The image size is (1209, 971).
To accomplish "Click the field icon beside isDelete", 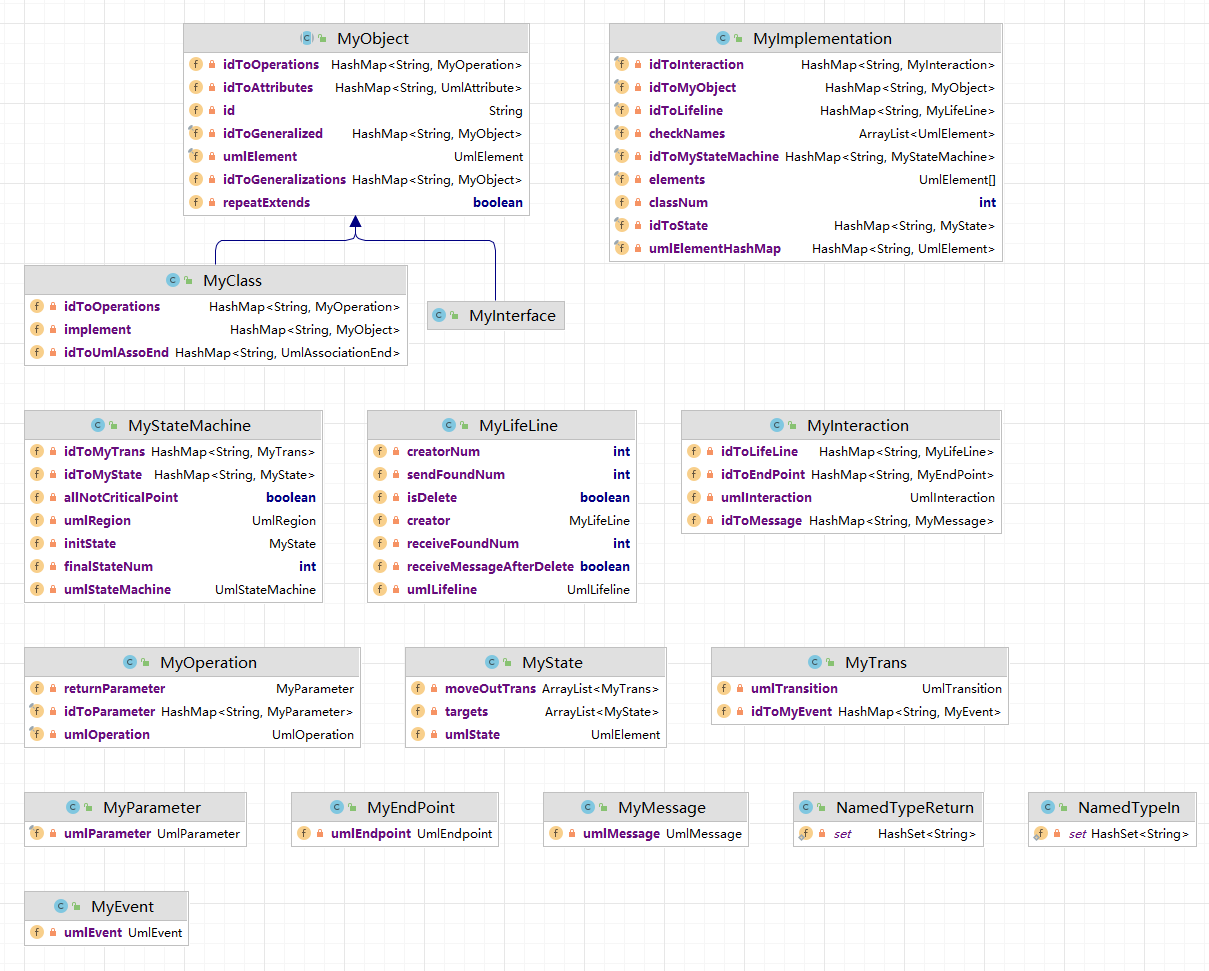I will pos(380,498).
